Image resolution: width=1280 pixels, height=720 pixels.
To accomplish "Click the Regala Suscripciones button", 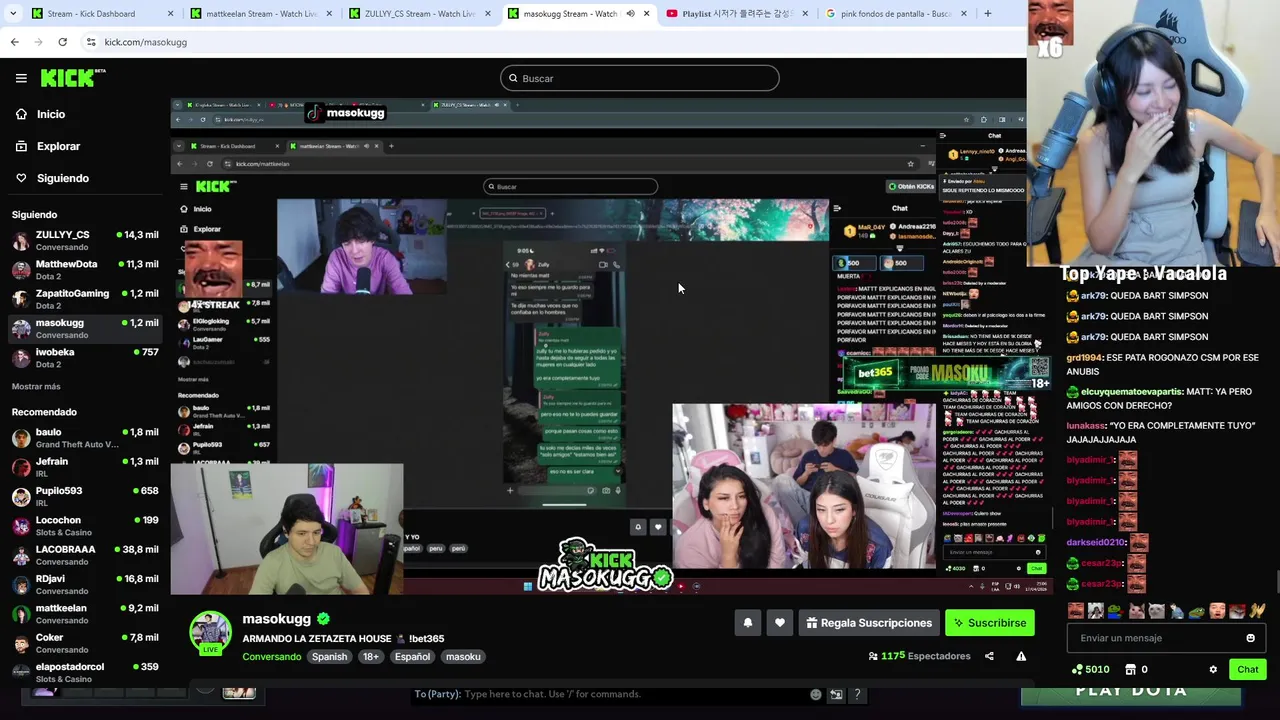I will 869,623.
